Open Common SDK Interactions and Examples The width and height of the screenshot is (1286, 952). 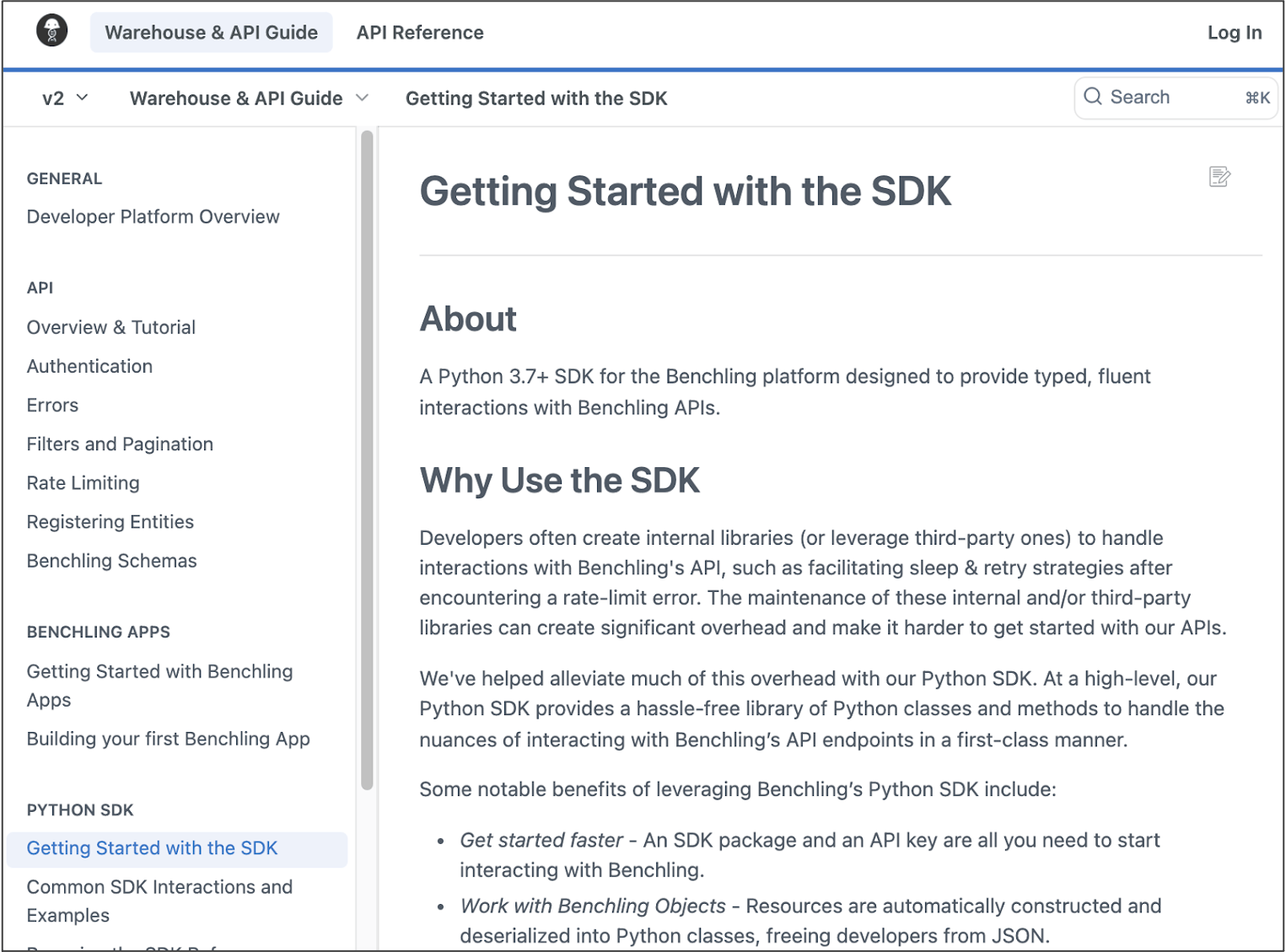point(159,901)
